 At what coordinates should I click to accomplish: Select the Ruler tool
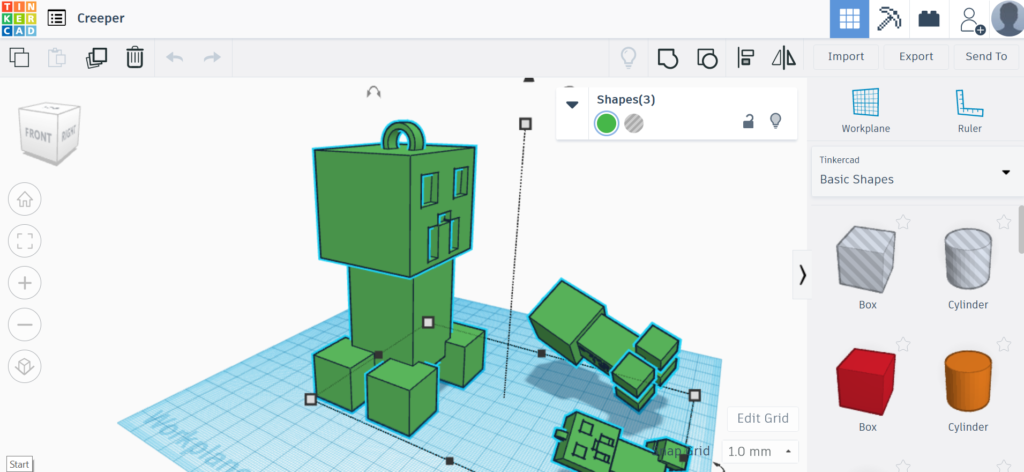tap(969, 110)
